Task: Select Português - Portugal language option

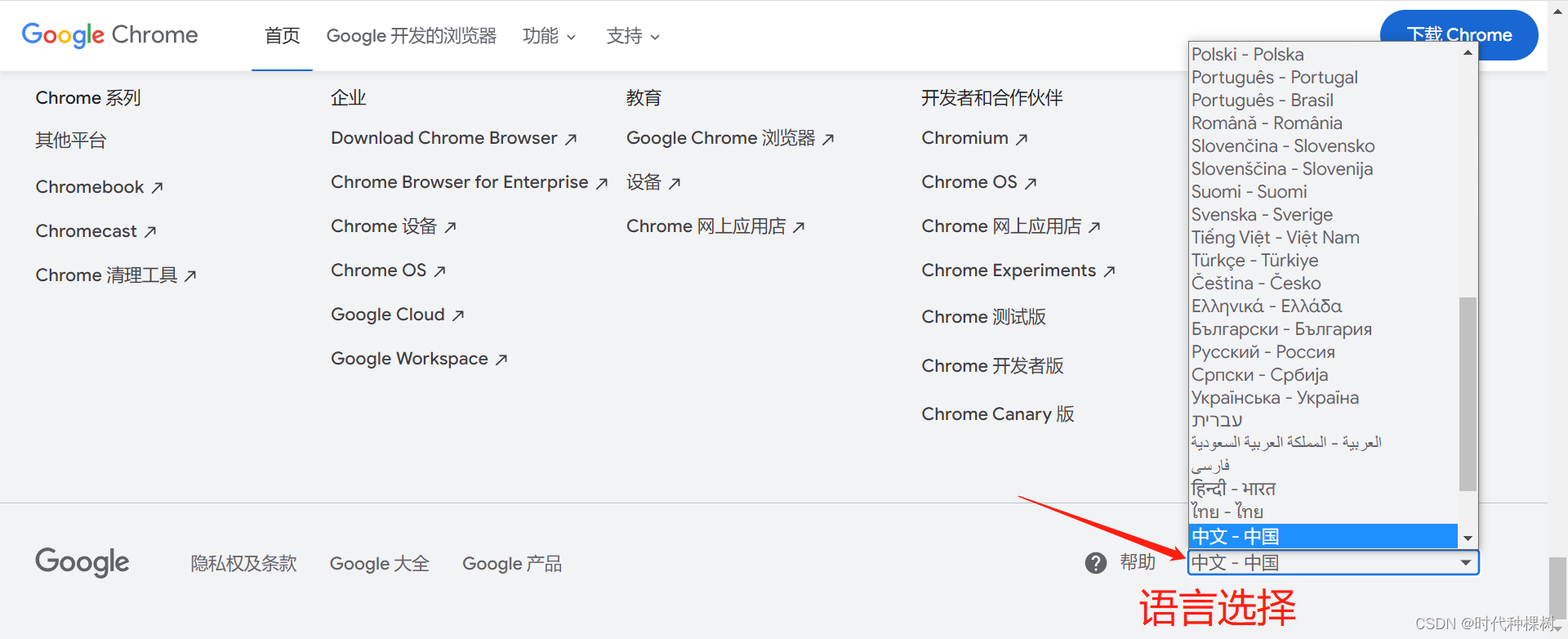Action: click(1324, 78)
